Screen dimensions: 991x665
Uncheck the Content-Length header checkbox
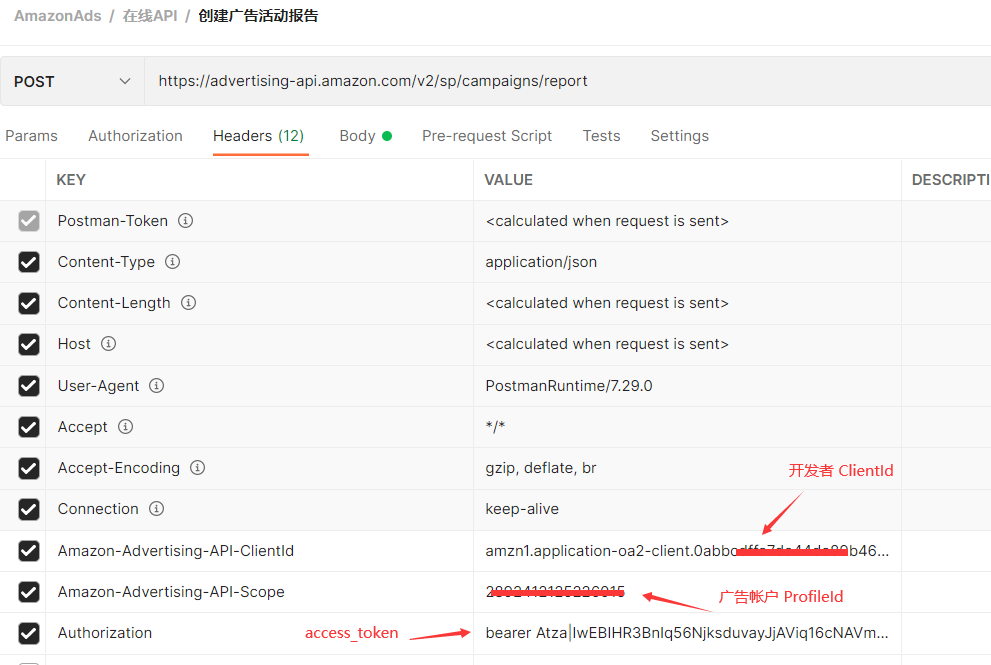(x=29, y=303)
